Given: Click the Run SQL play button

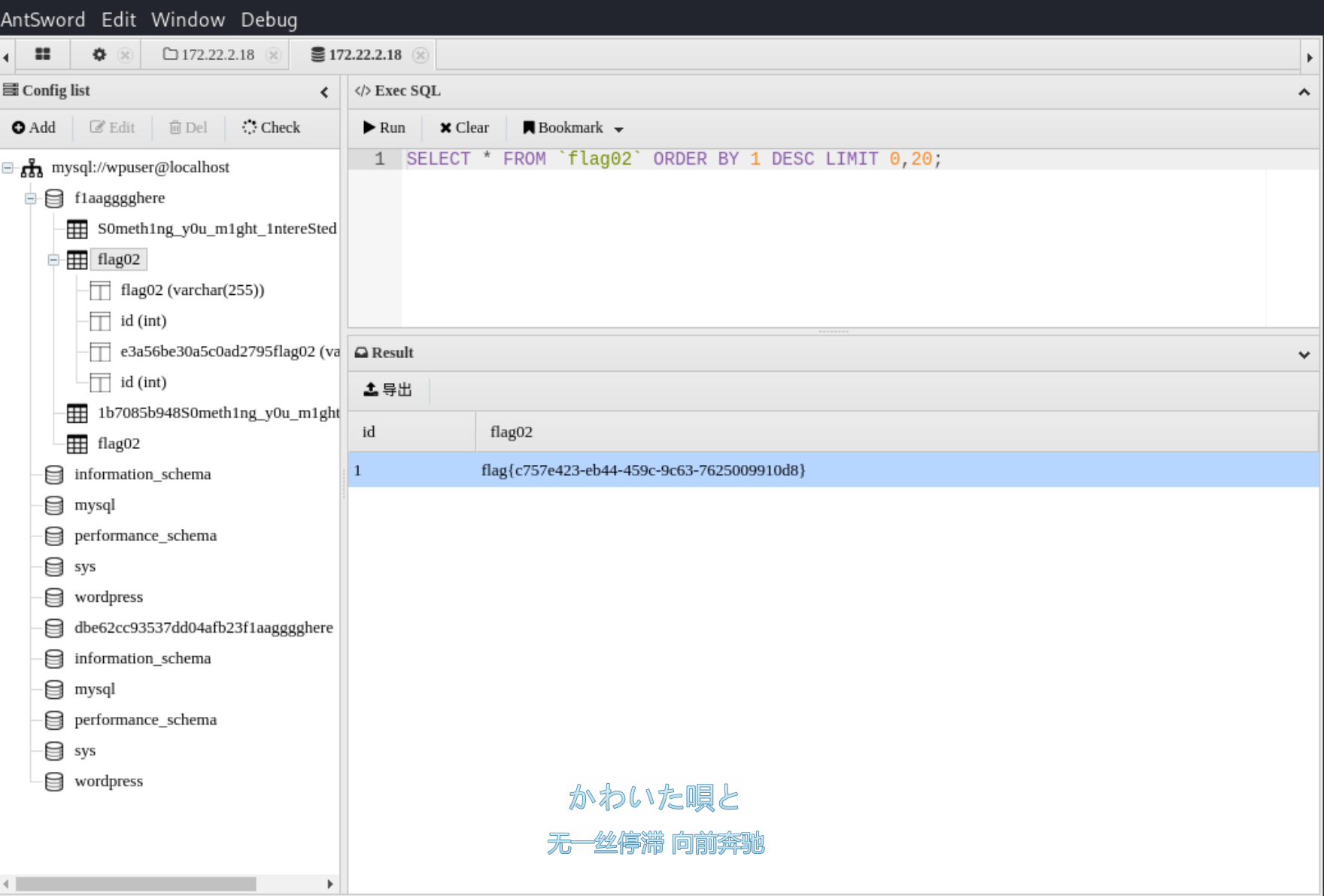Looking at the screenshot, I should (x=384, y=128).
